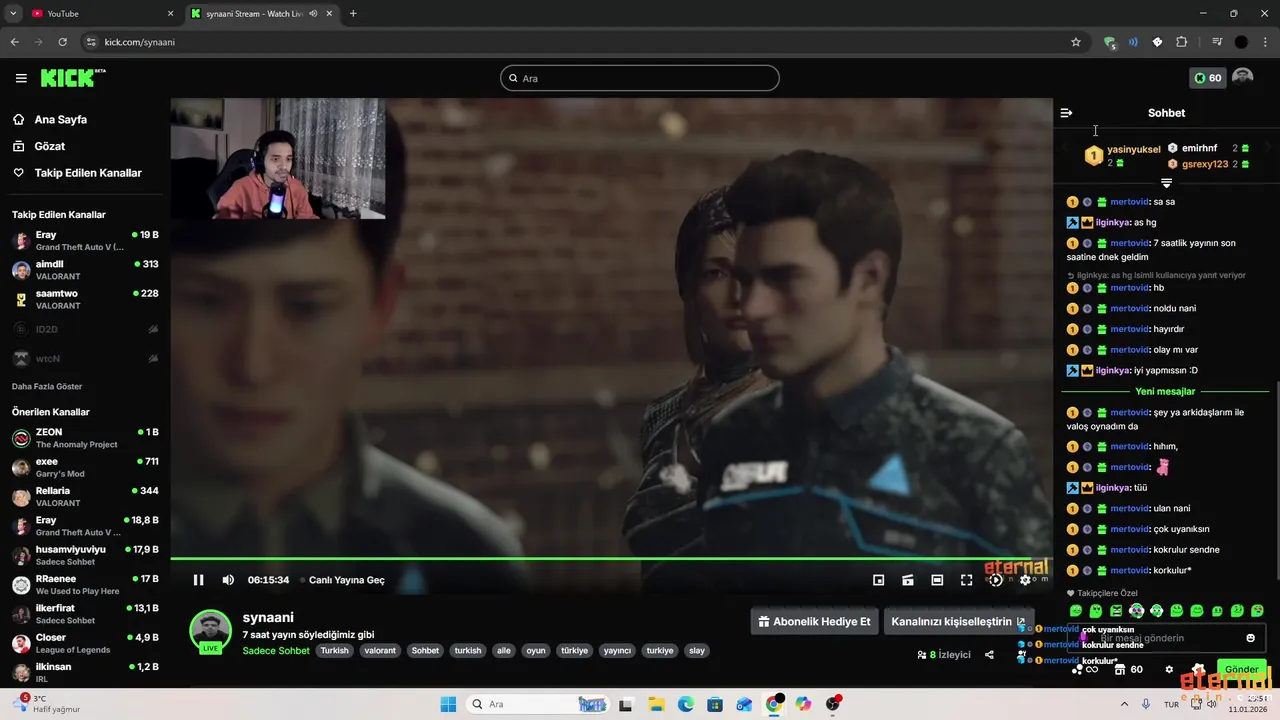Jump to live with Canlı Yayına Geç

(343, 580)
